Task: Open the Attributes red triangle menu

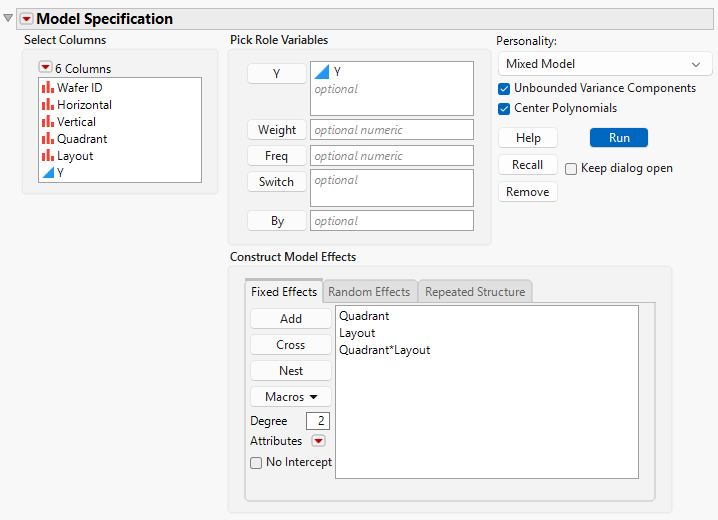Action: click(318, 441)
